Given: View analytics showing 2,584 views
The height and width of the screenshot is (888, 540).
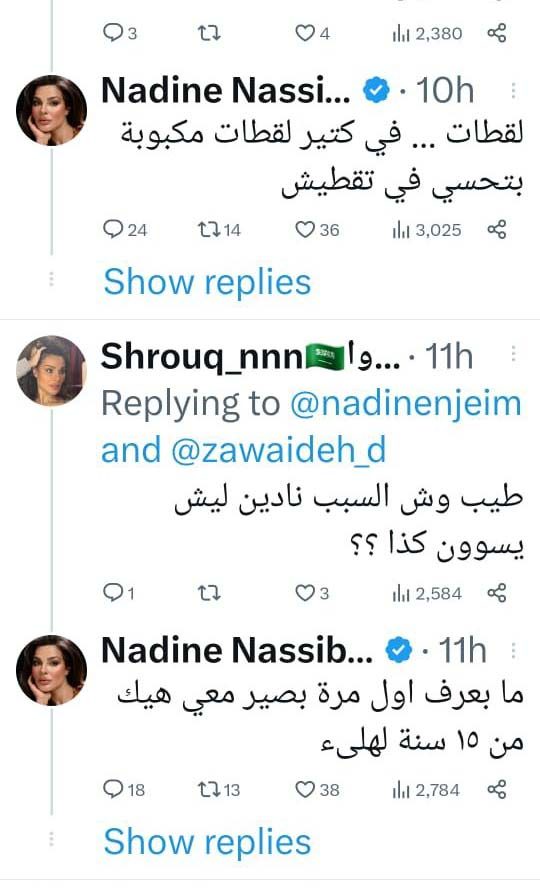Looking at the screenshot, I should point(427,593).
